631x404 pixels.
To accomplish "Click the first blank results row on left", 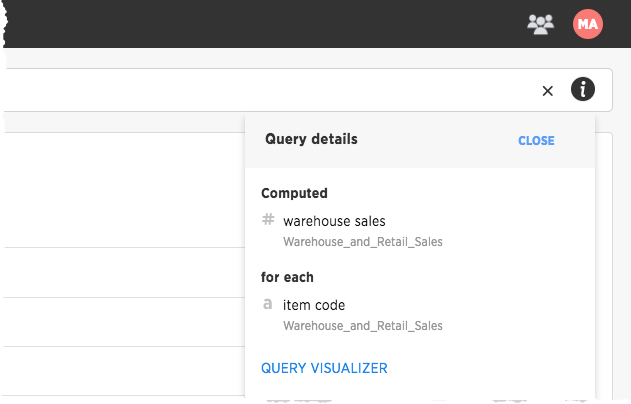I will pyautogui.click(x=125, y=272).
